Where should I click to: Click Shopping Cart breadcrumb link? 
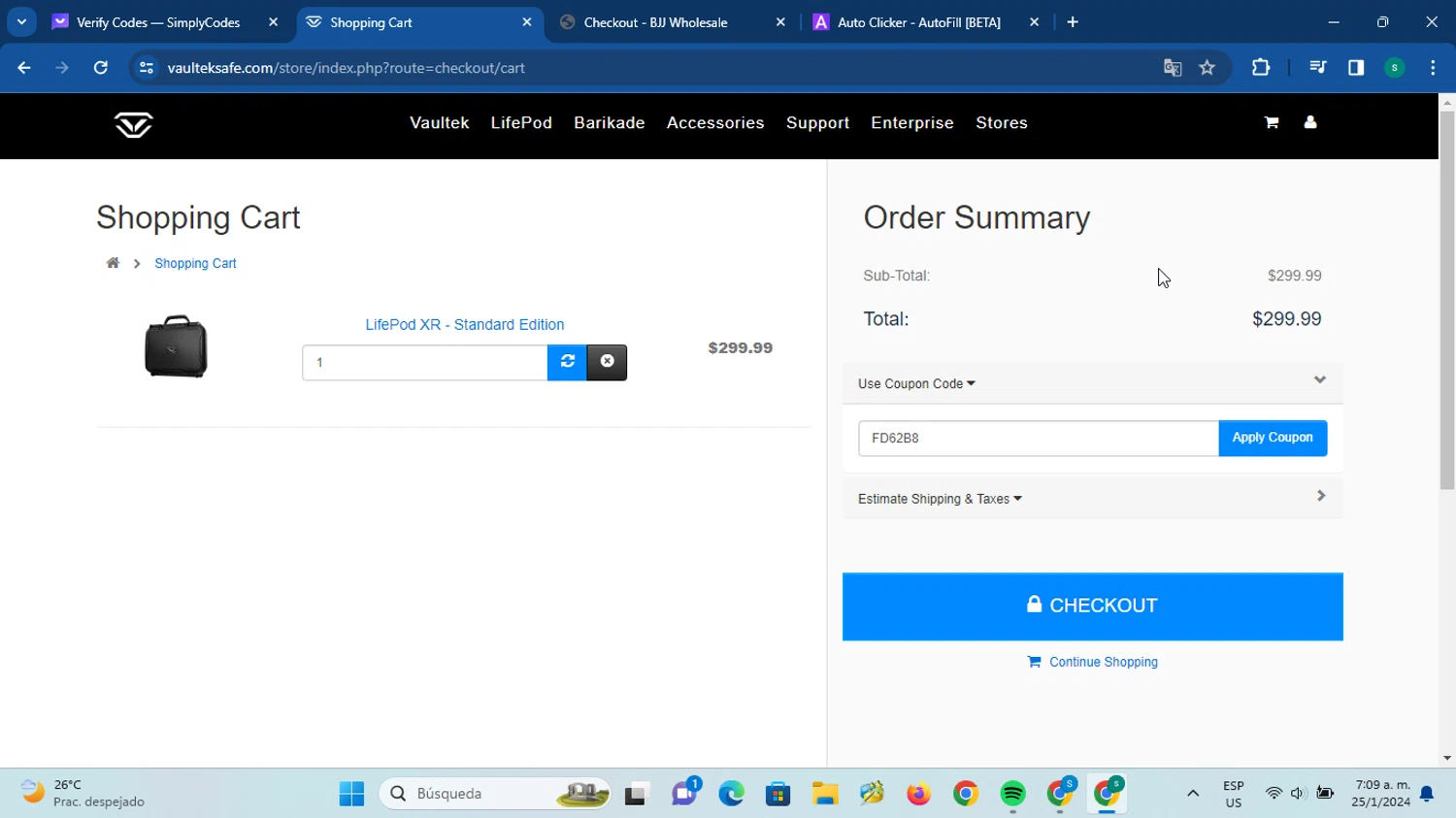pos(195,263)
